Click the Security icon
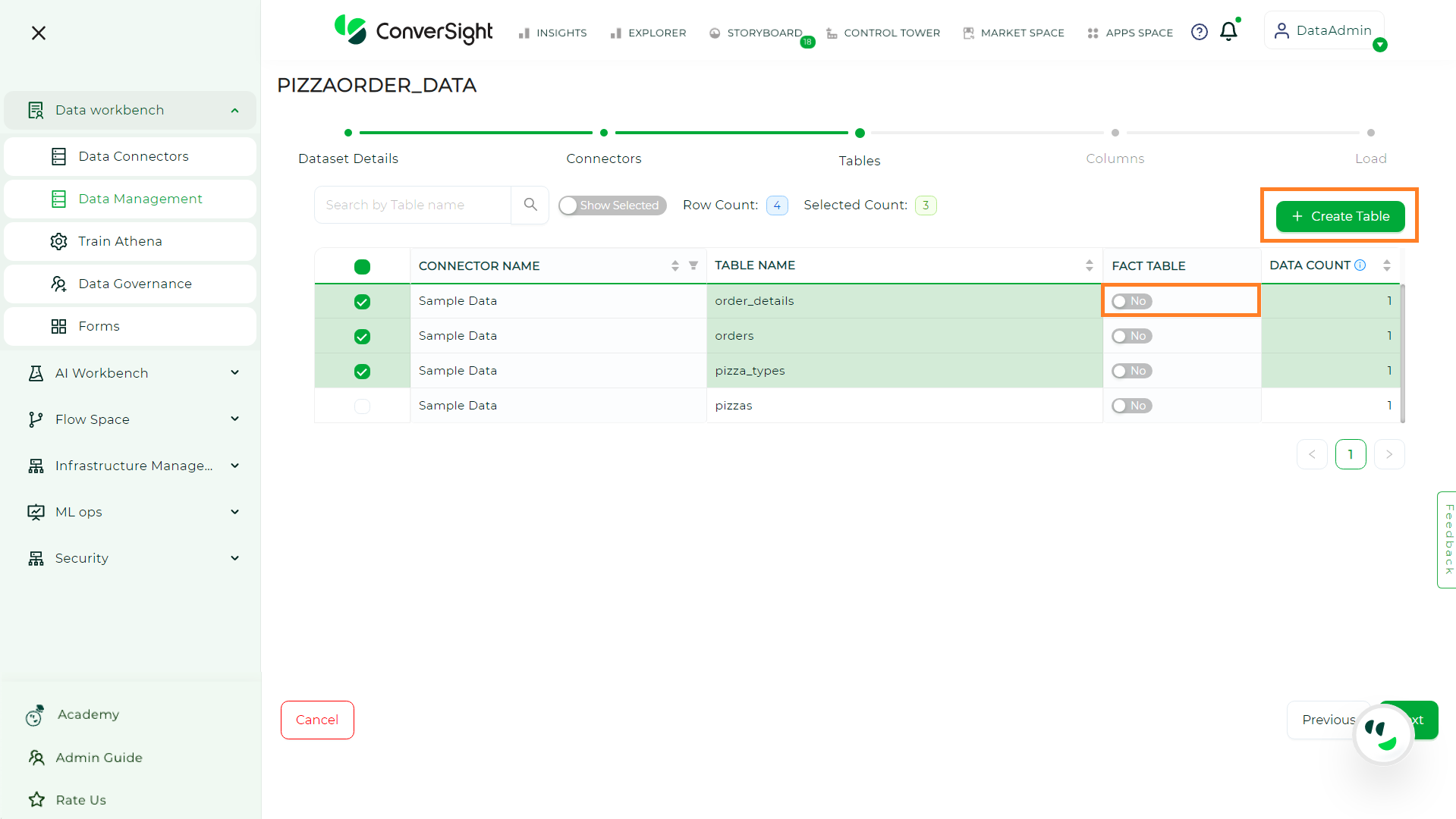 (36, 558)
